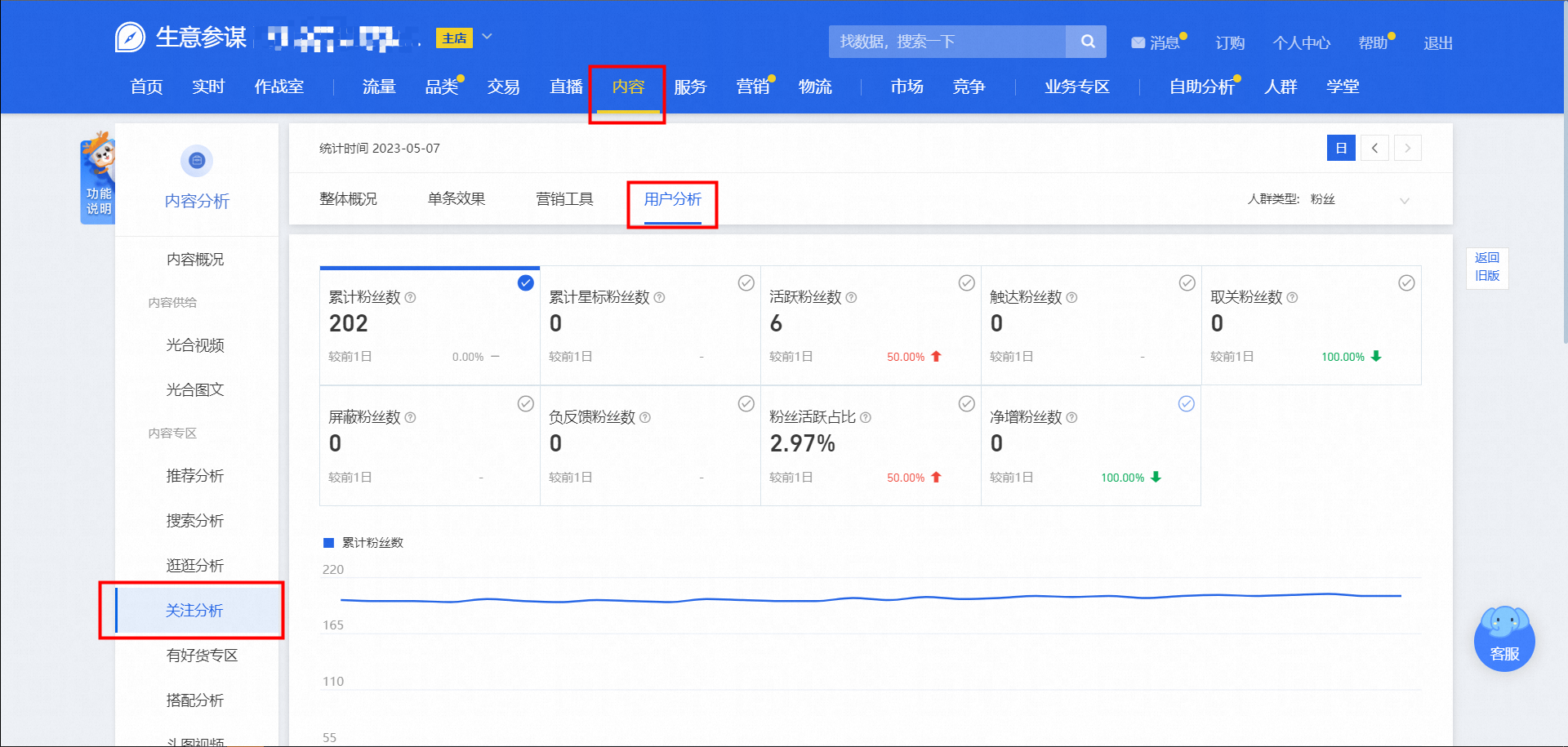Viewport: 1568px width, 747px height.
Task: Select 搜索分析 in the left sidebar
Action: (x=197, y=521)
